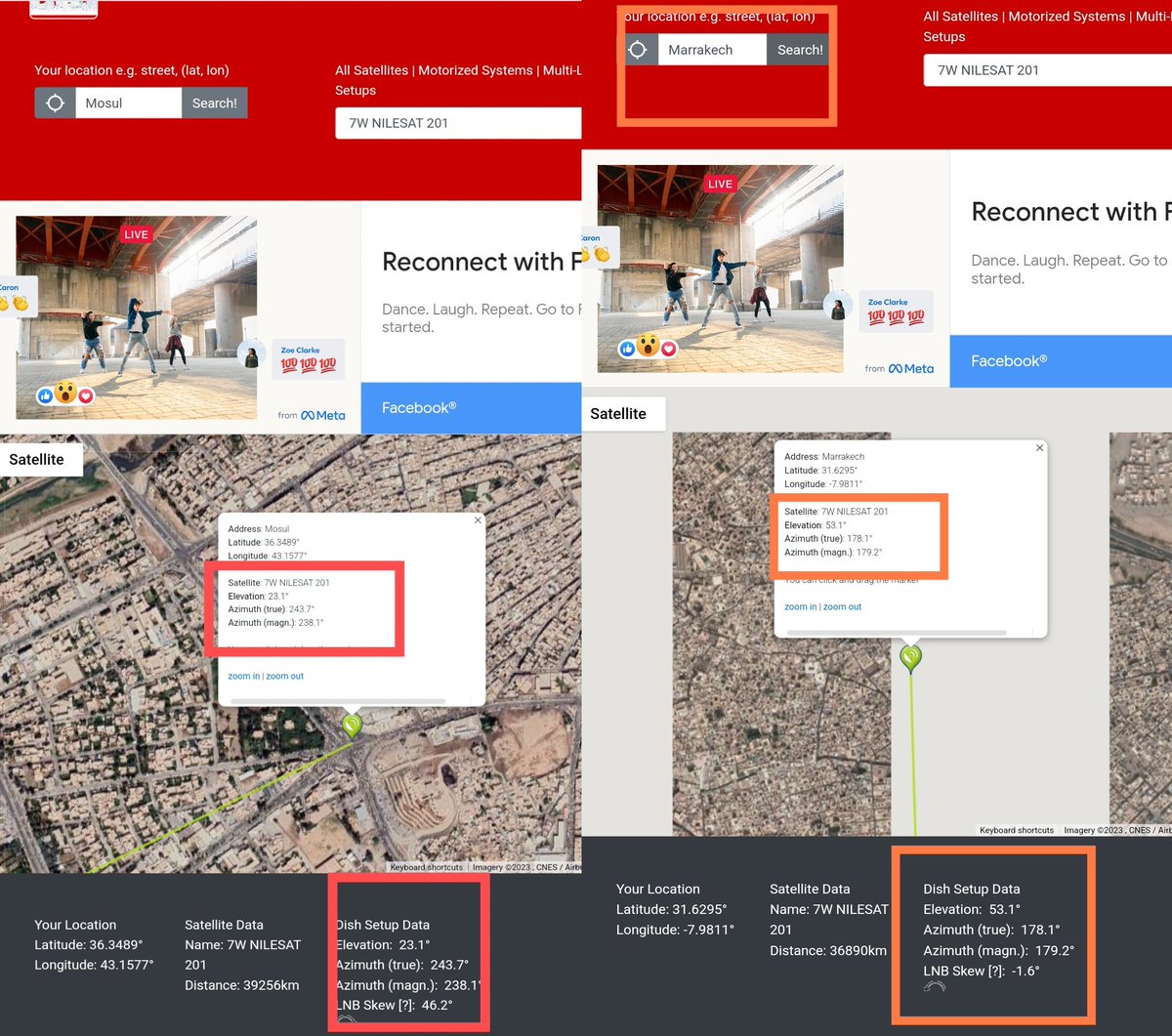The width and height of the screenshot is (1172, 1036).
Task: Click Azimuth (true): 178.1° in the Marrakech popup
Action: tap(828, 539)
